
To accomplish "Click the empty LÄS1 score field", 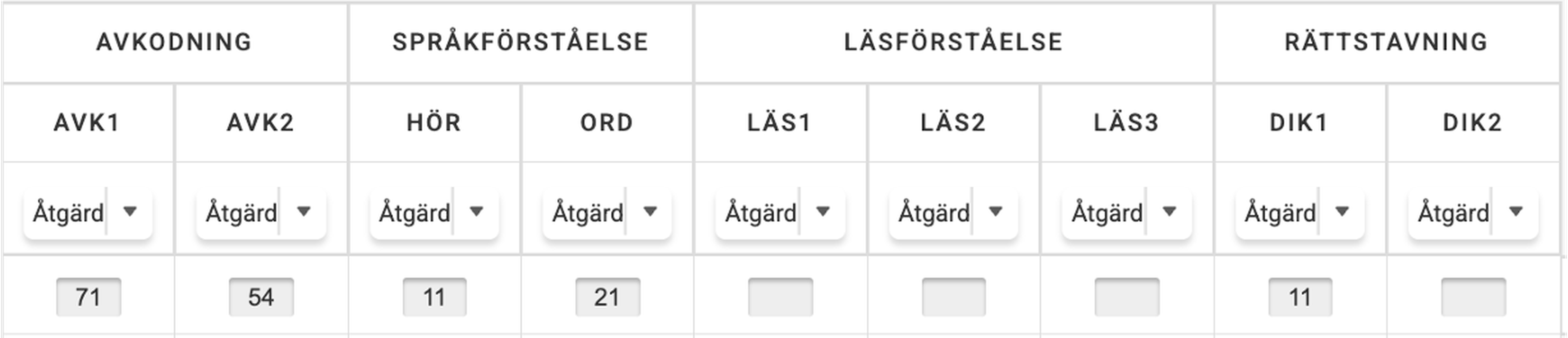I will tap(780, 297).
